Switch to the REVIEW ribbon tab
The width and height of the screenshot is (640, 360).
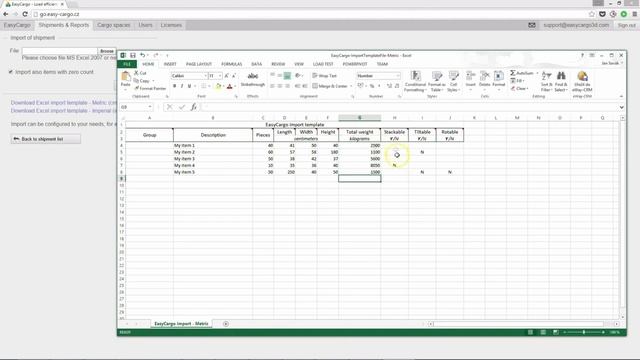278,64
